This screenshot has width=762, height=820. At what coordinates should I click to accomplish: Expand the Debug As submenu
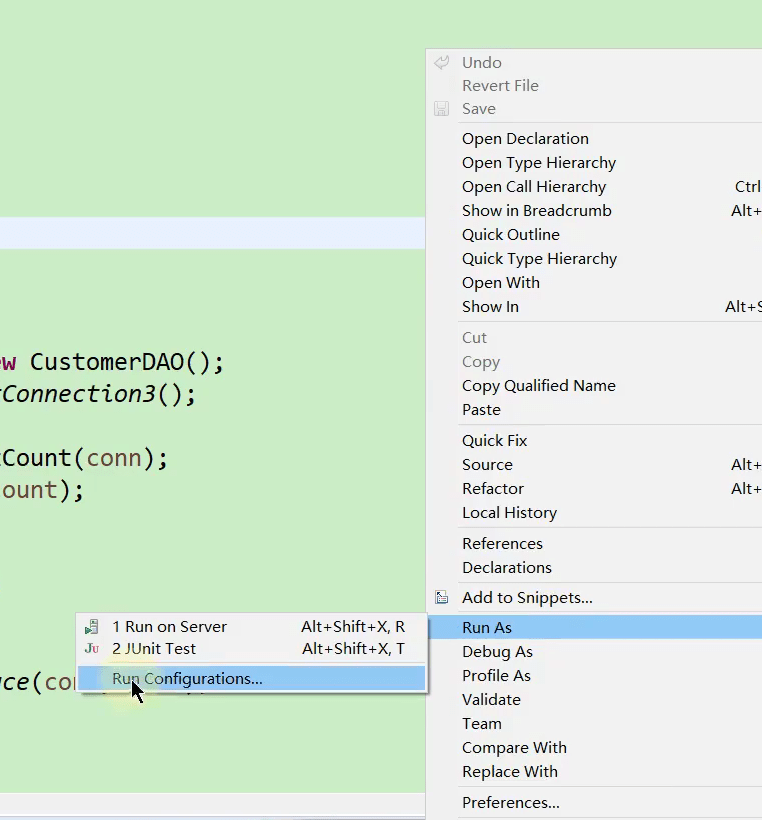click(497, 652)
